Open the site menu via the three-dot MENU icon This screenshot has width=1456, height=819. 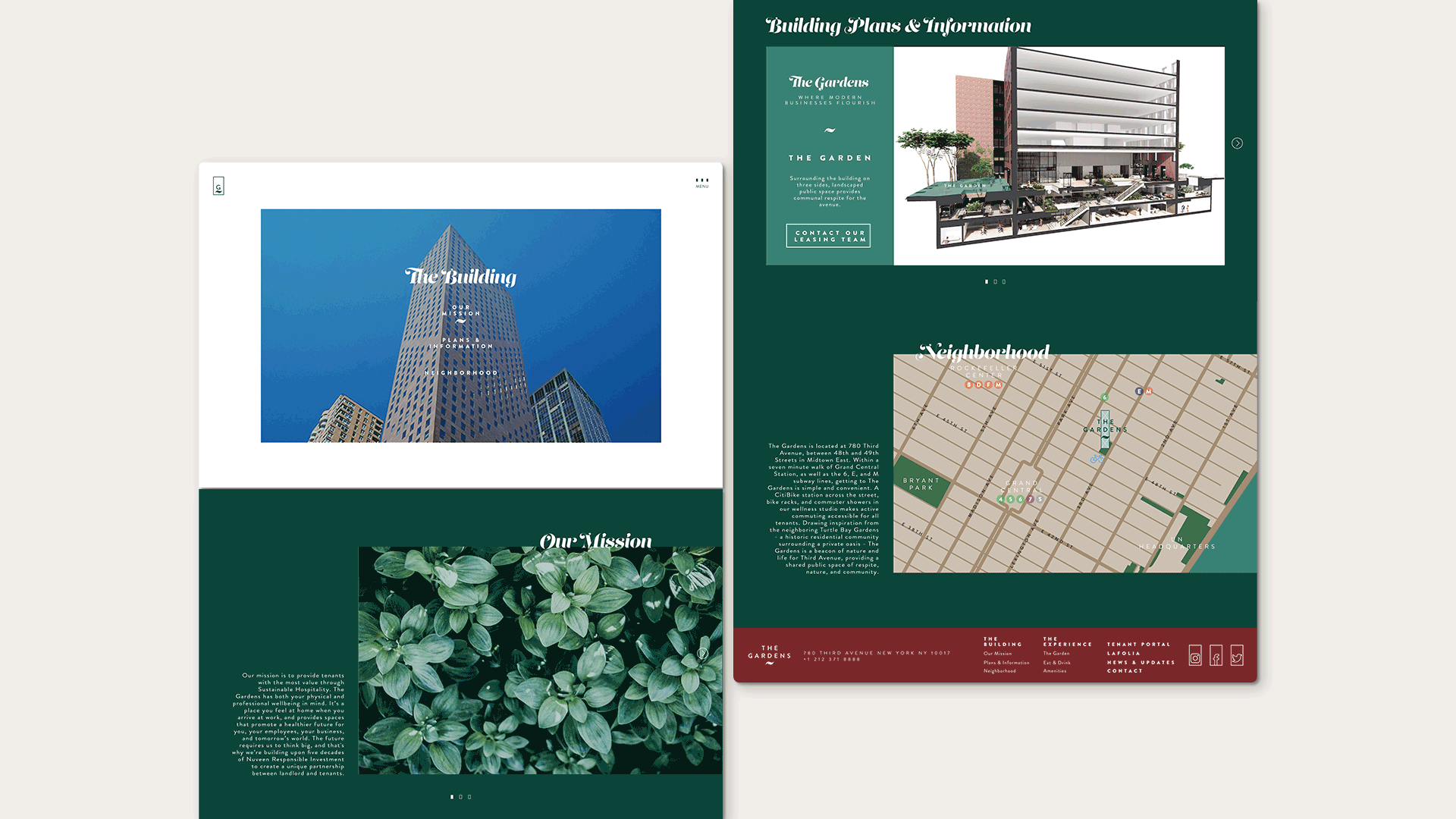tap(701, 182)
